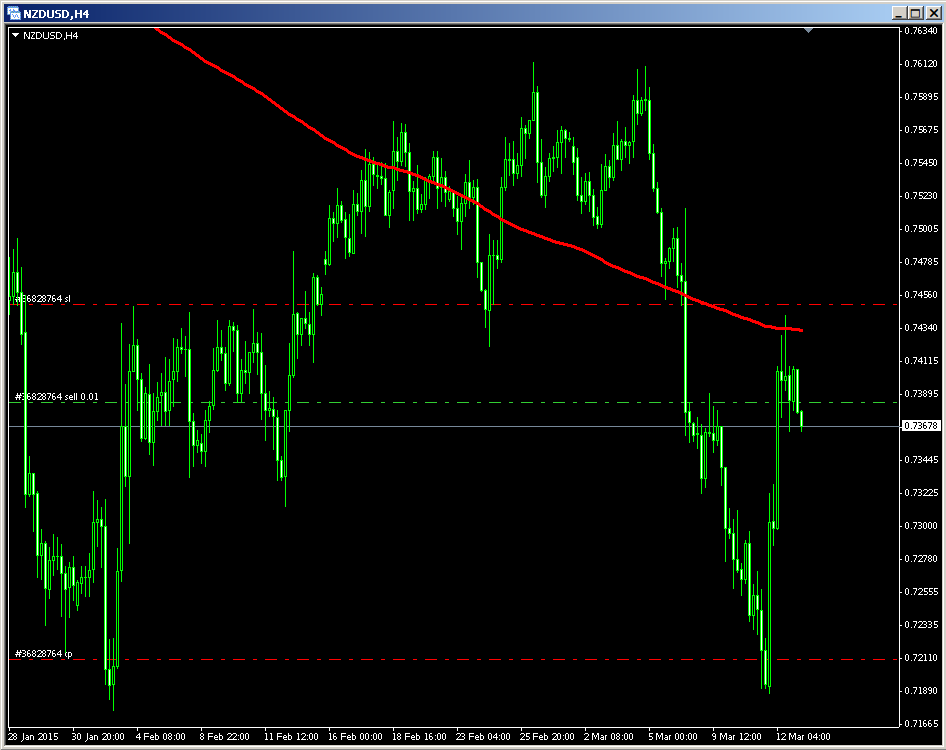Select the #36828764 sl stop loss label

[42, 299]
